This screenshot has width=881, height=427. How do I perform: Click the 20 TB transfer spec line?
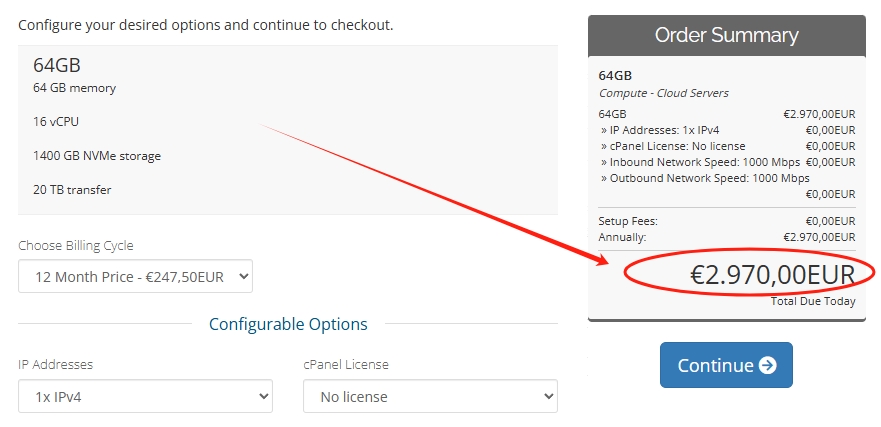coord(72,190)
